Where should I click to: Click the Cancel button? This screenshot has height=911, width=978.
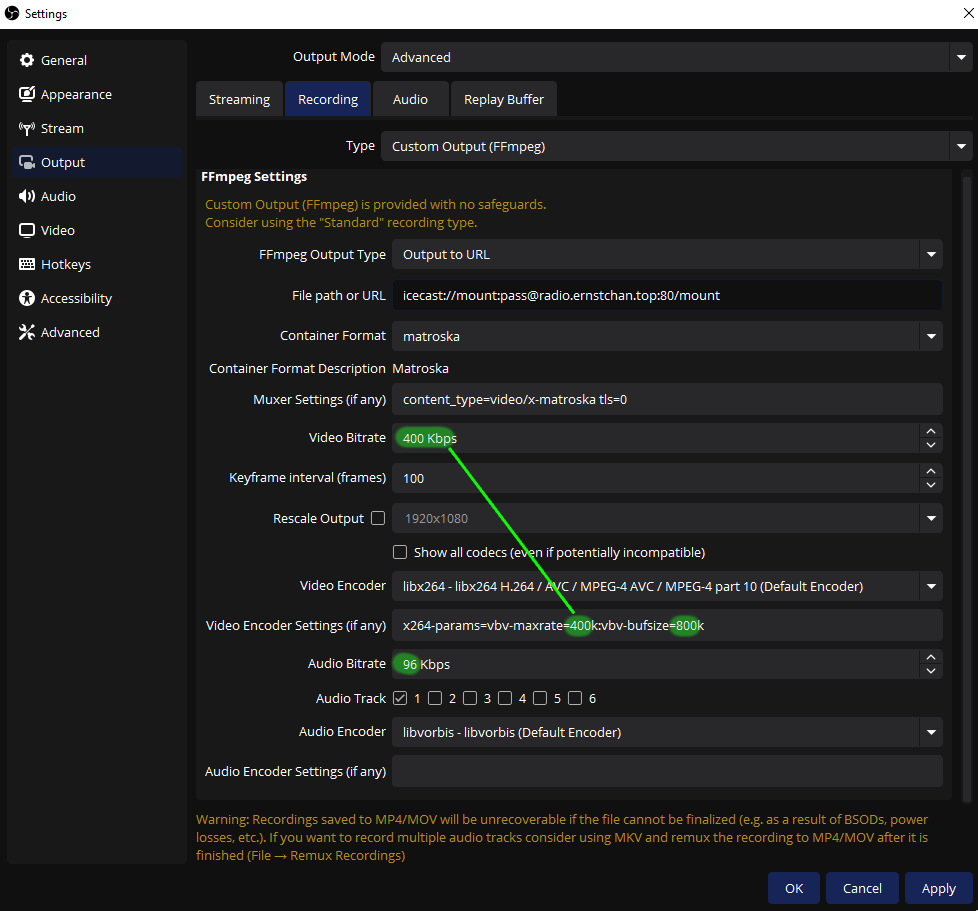click(862, 888)
